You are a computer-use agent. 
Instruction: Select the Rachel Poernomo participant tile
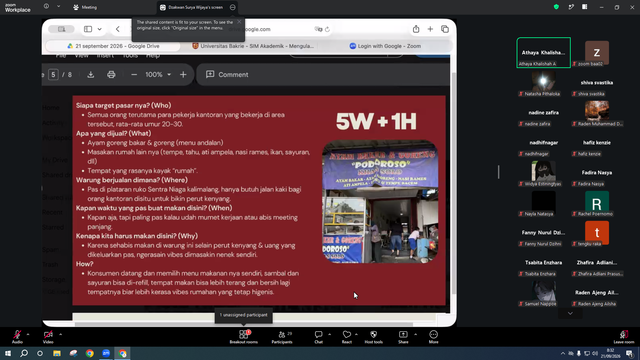tap(597, 203)
